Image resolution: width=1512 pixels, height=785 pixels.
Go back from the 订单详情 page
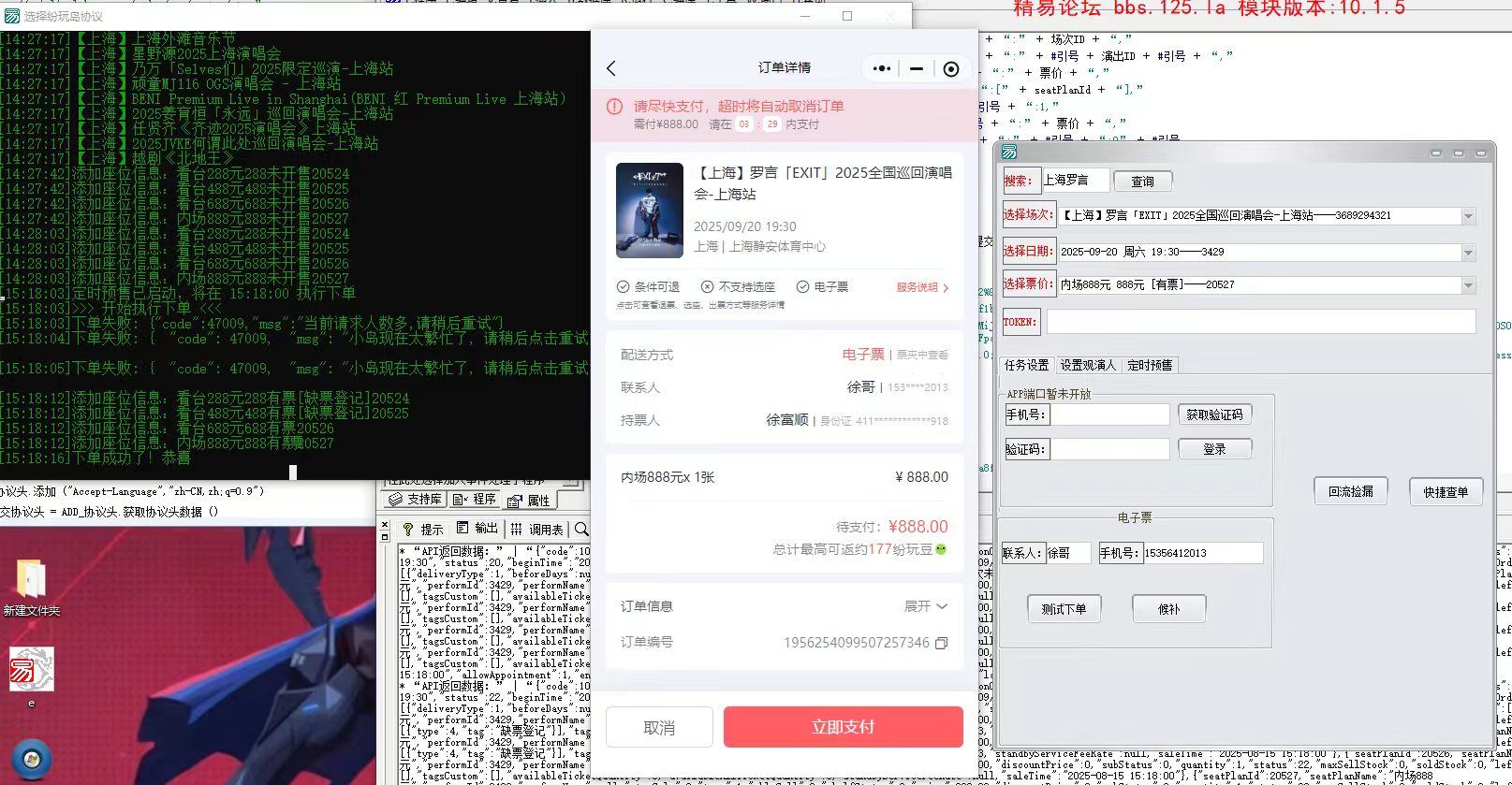pos(611,68)
